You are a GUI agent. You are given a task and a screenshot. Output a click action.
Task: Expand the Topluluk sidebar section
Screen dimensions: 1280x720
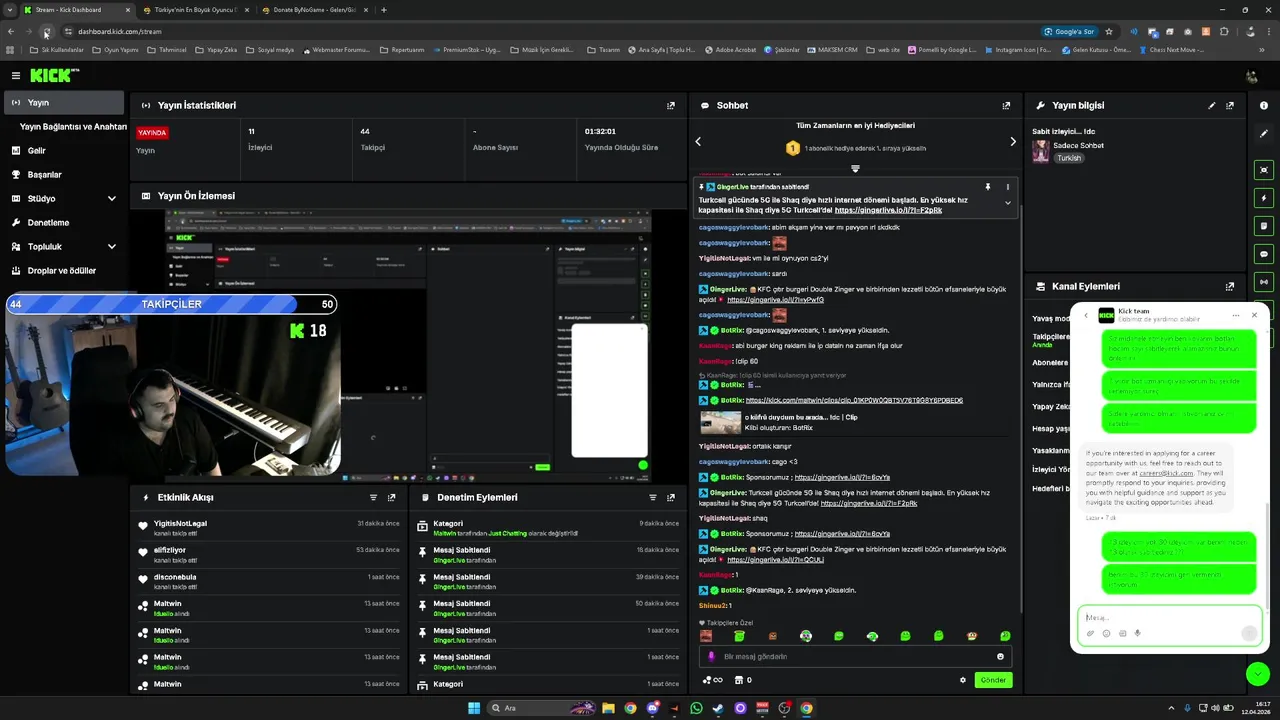tap(111, 246)
